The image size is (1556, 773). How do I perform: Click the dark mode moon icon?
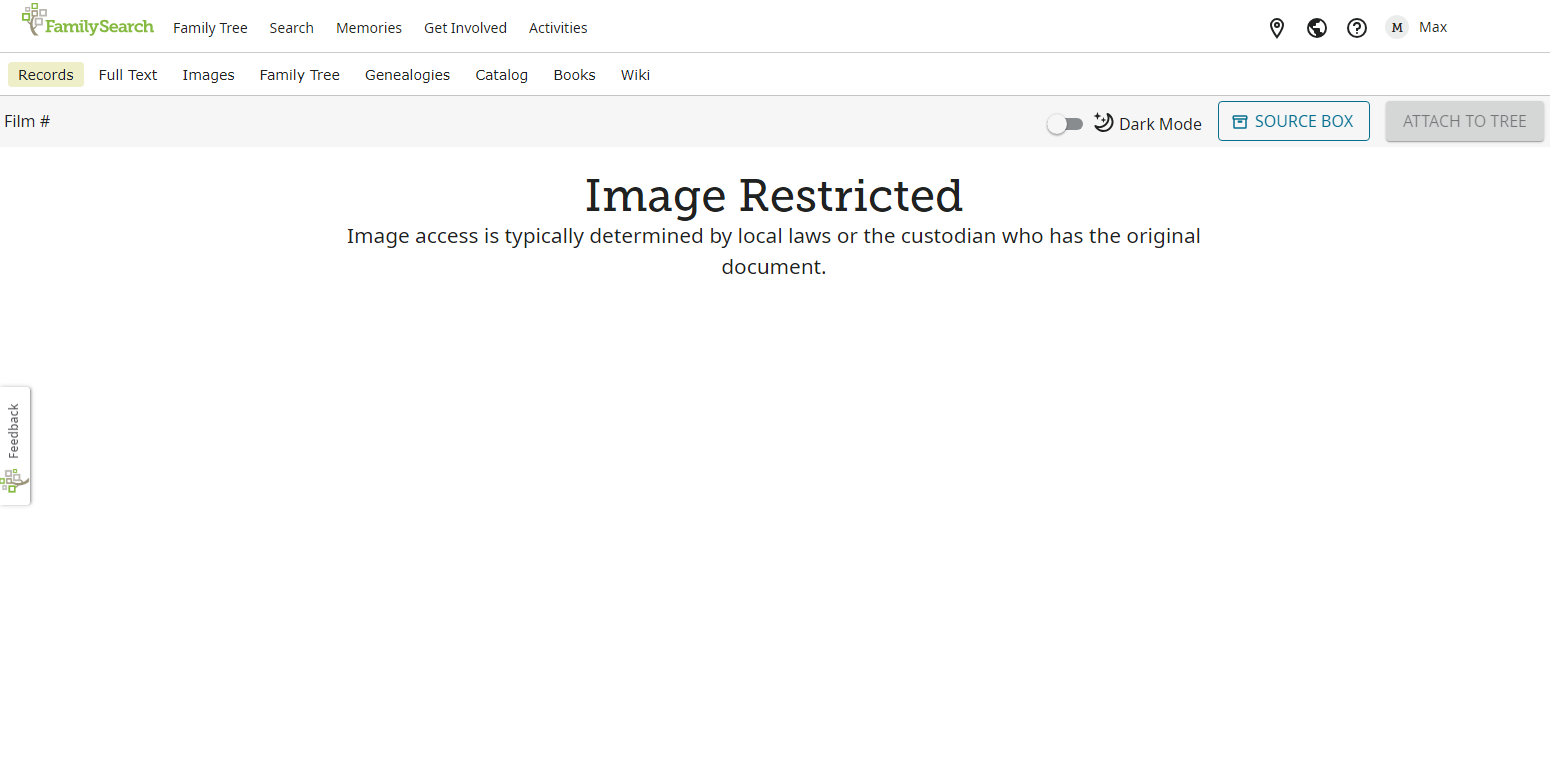(x=1103, y=122)
